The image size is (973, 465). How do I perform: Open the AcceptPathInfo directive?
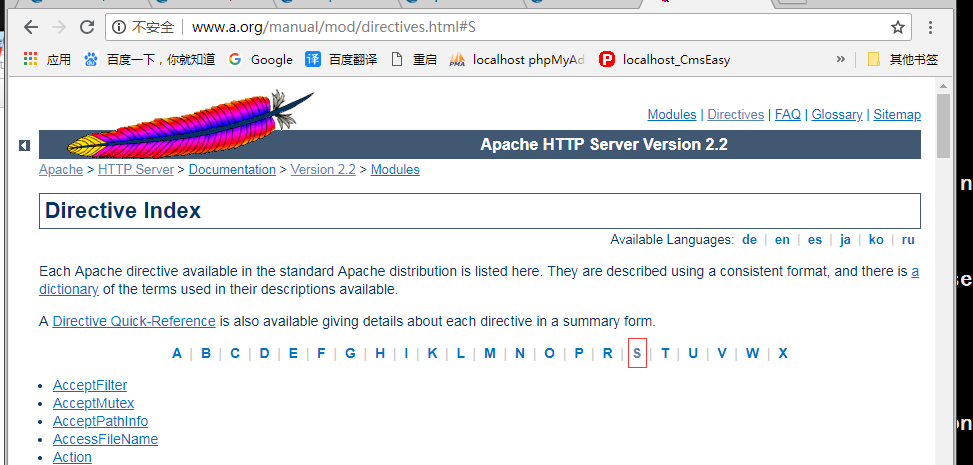tap(101, 422)
